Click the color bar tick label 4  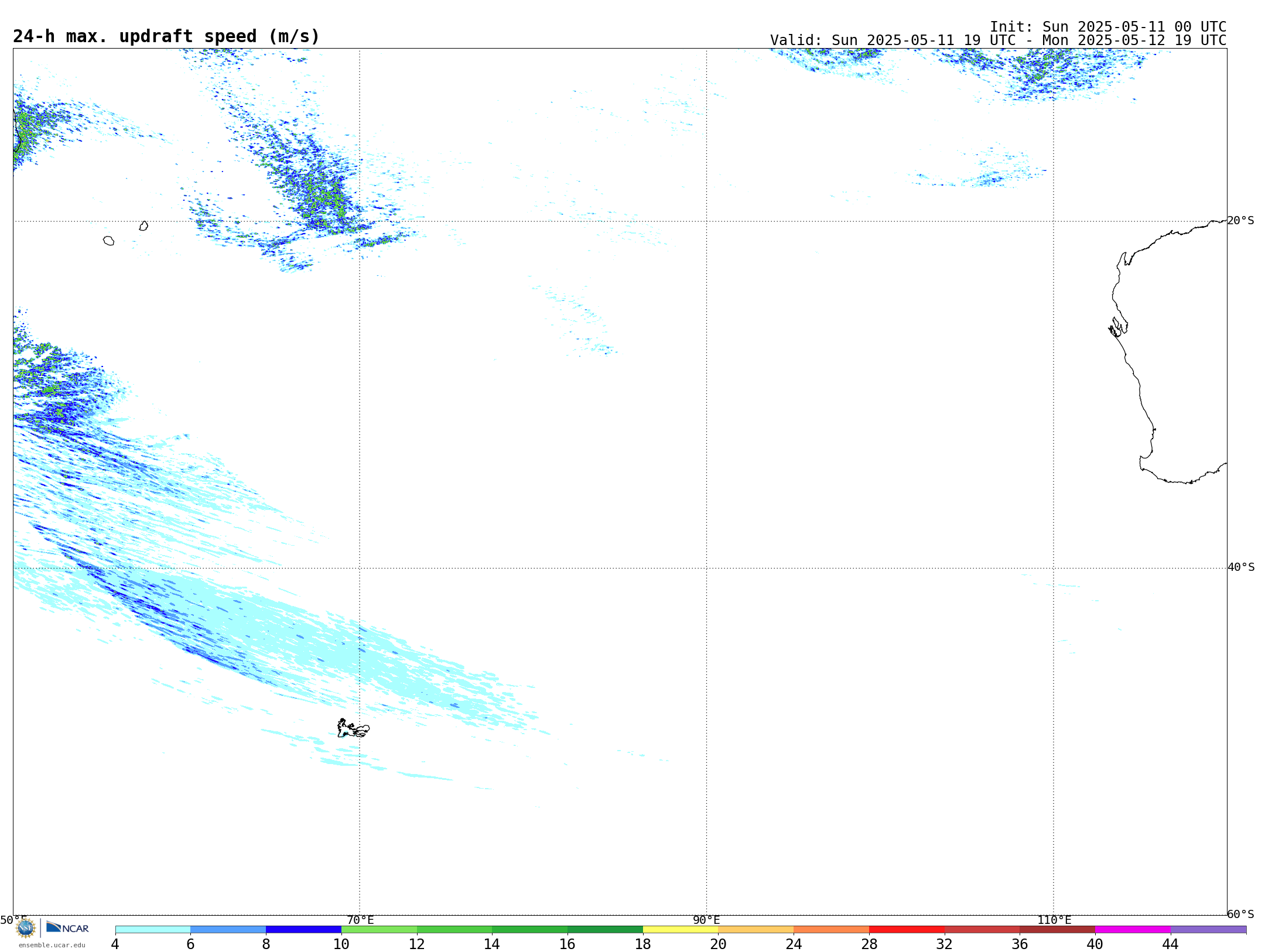pyautogui.click(x=115, y=944)
